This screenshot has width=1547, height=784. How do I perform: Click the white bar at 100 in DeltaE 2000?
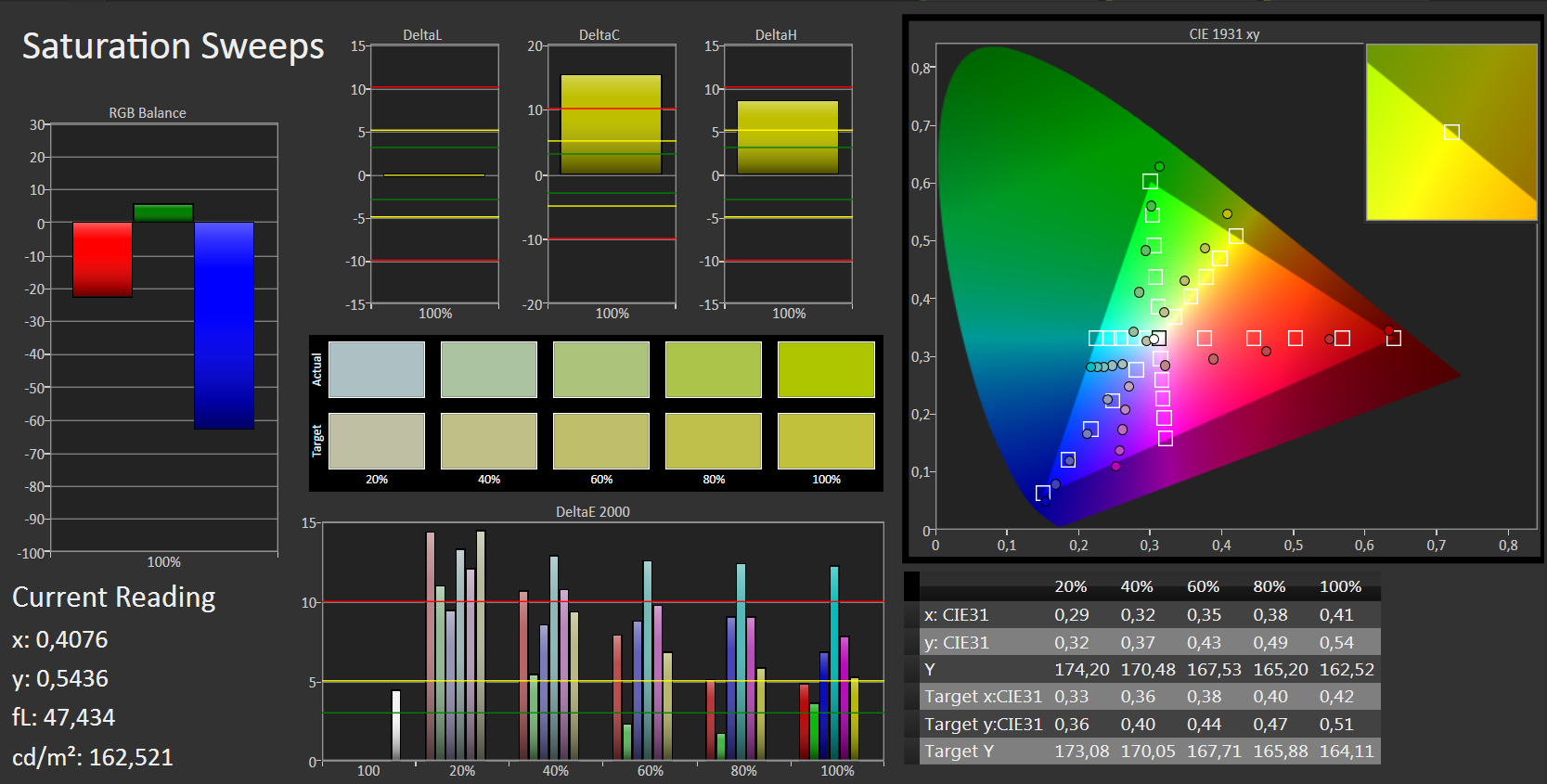396,726
